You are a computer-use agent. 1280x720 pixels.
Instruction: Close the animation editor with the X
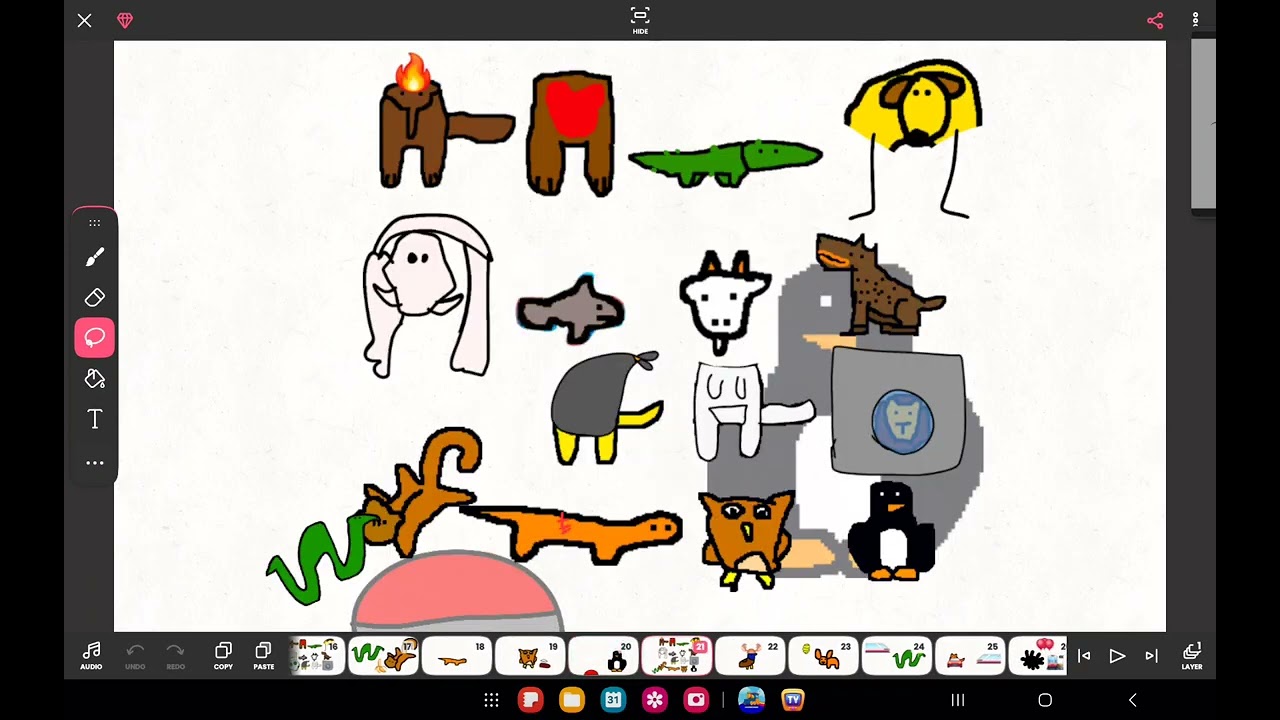84,20
